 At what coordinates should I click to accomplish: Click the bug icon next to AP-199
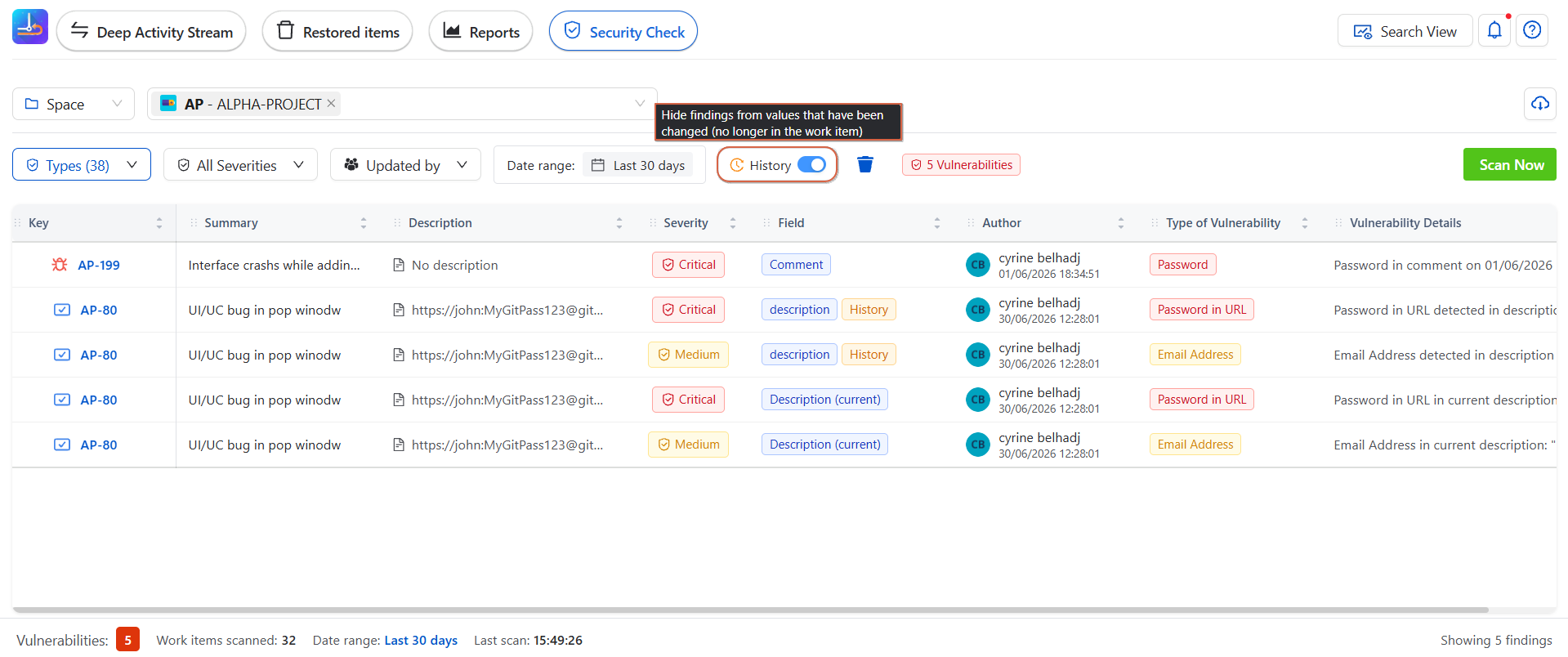(60, 265)
